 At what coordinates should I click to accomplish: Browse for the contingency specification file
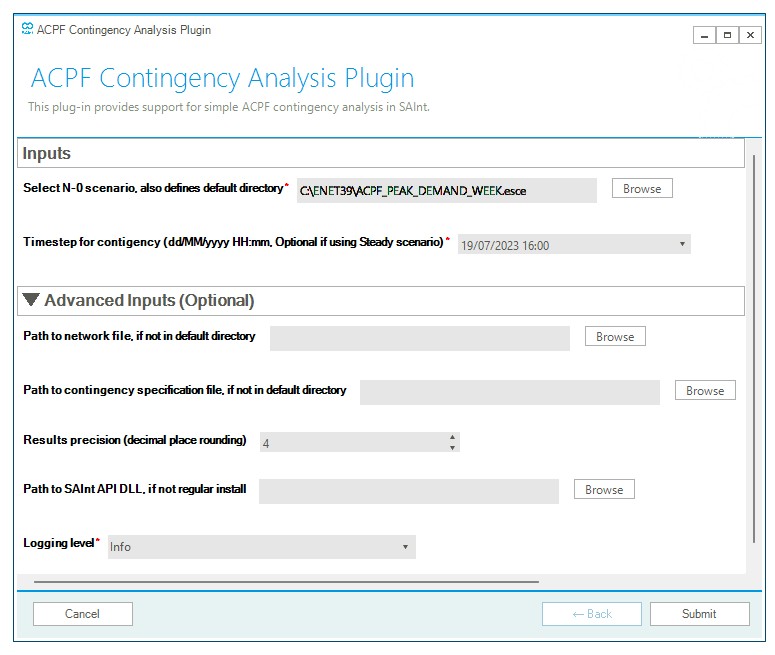point(705,390)
